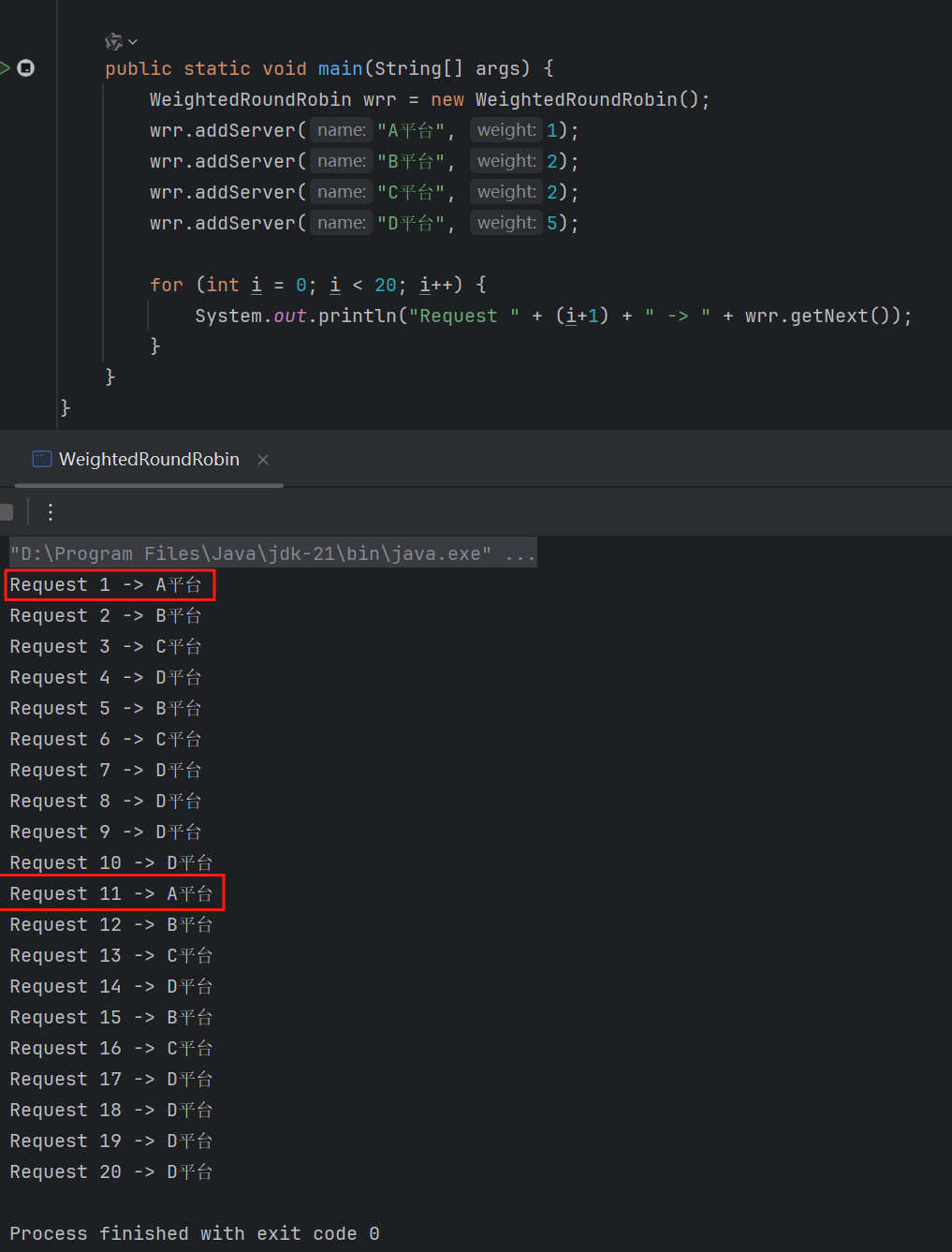Click the highlighted Request 1 output line

(106, 584)
